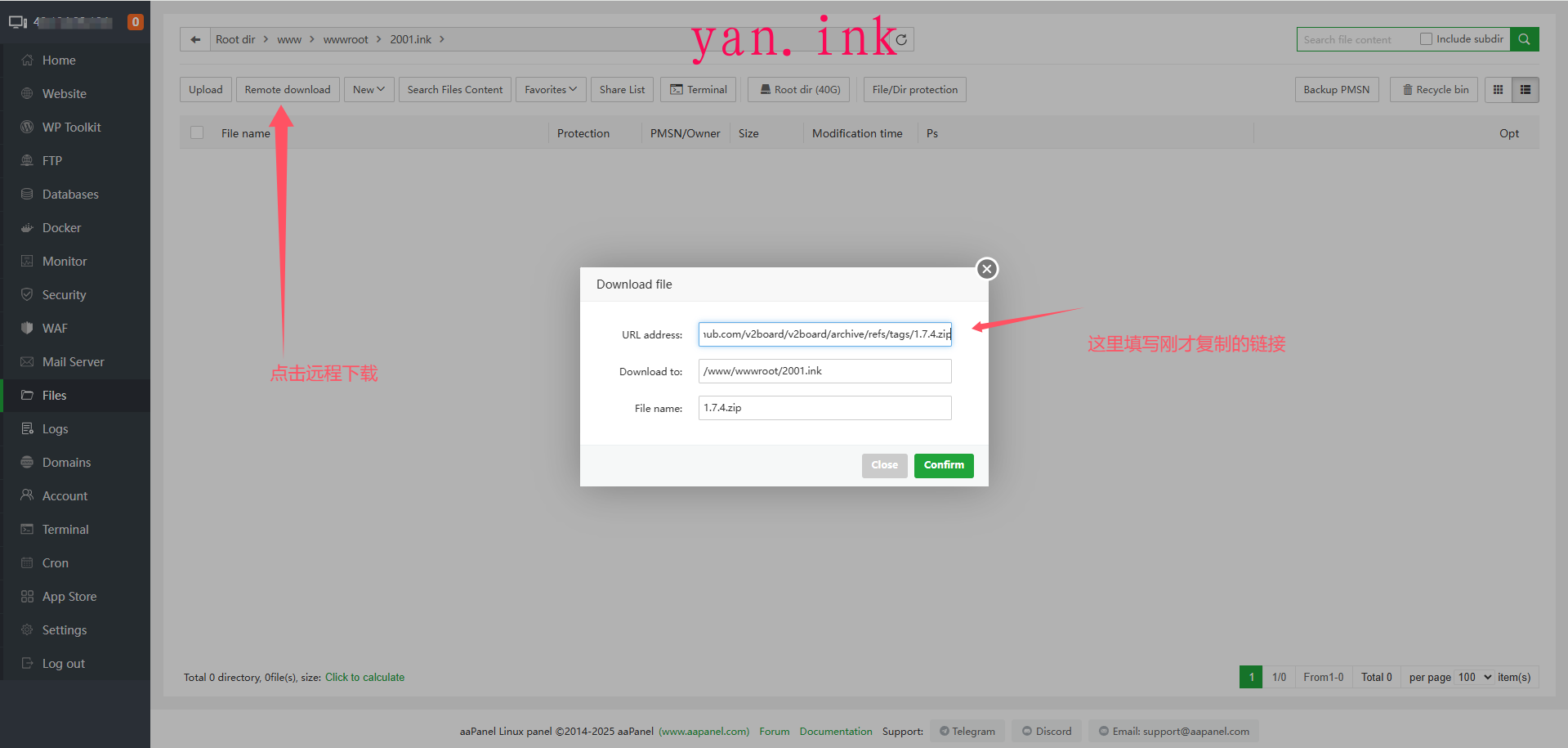The image size is (1568, 748).
Task: Click the www breadcrumb segment
Action: click(289, 39)
